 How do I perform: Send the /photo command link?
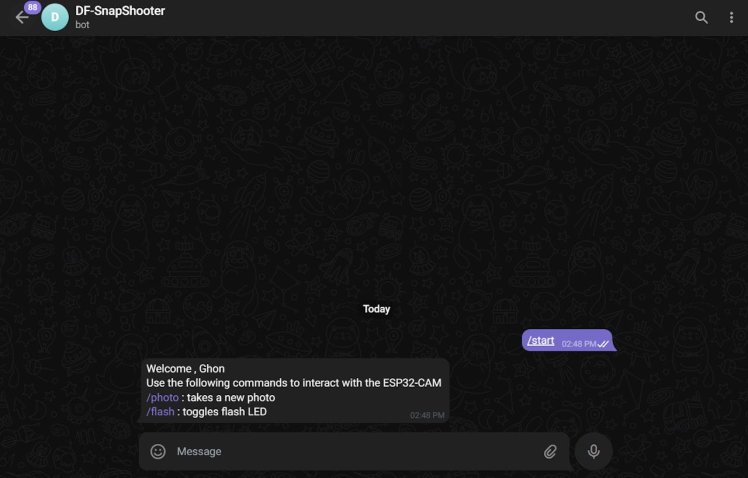[163, 397]
